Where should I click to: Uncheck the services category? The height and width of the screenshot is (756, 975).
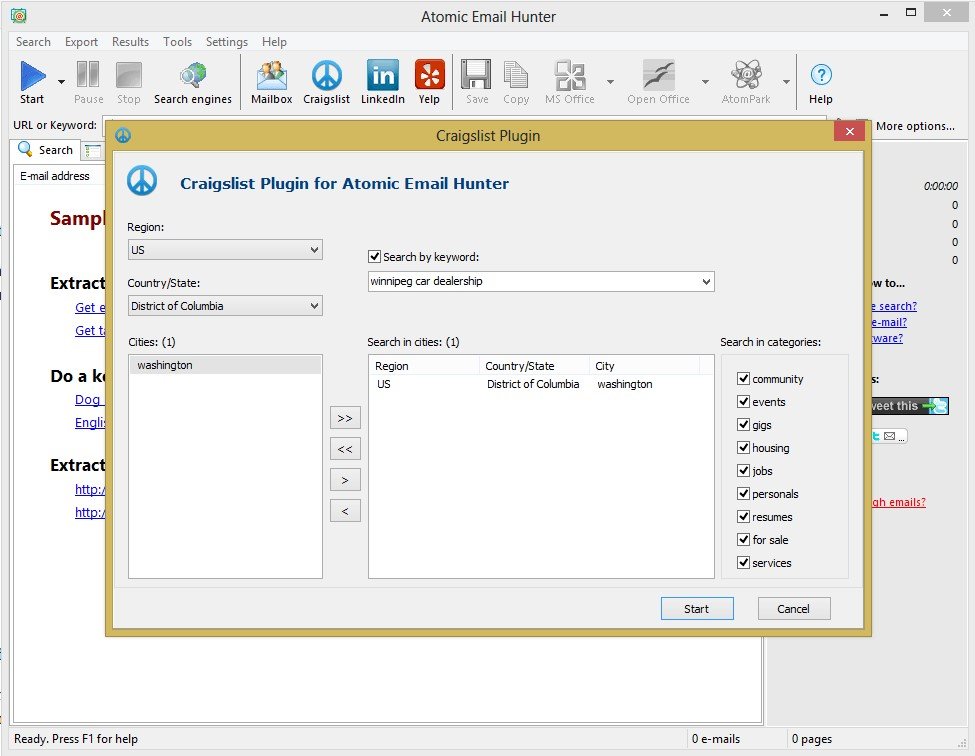[x=743, y=562]
